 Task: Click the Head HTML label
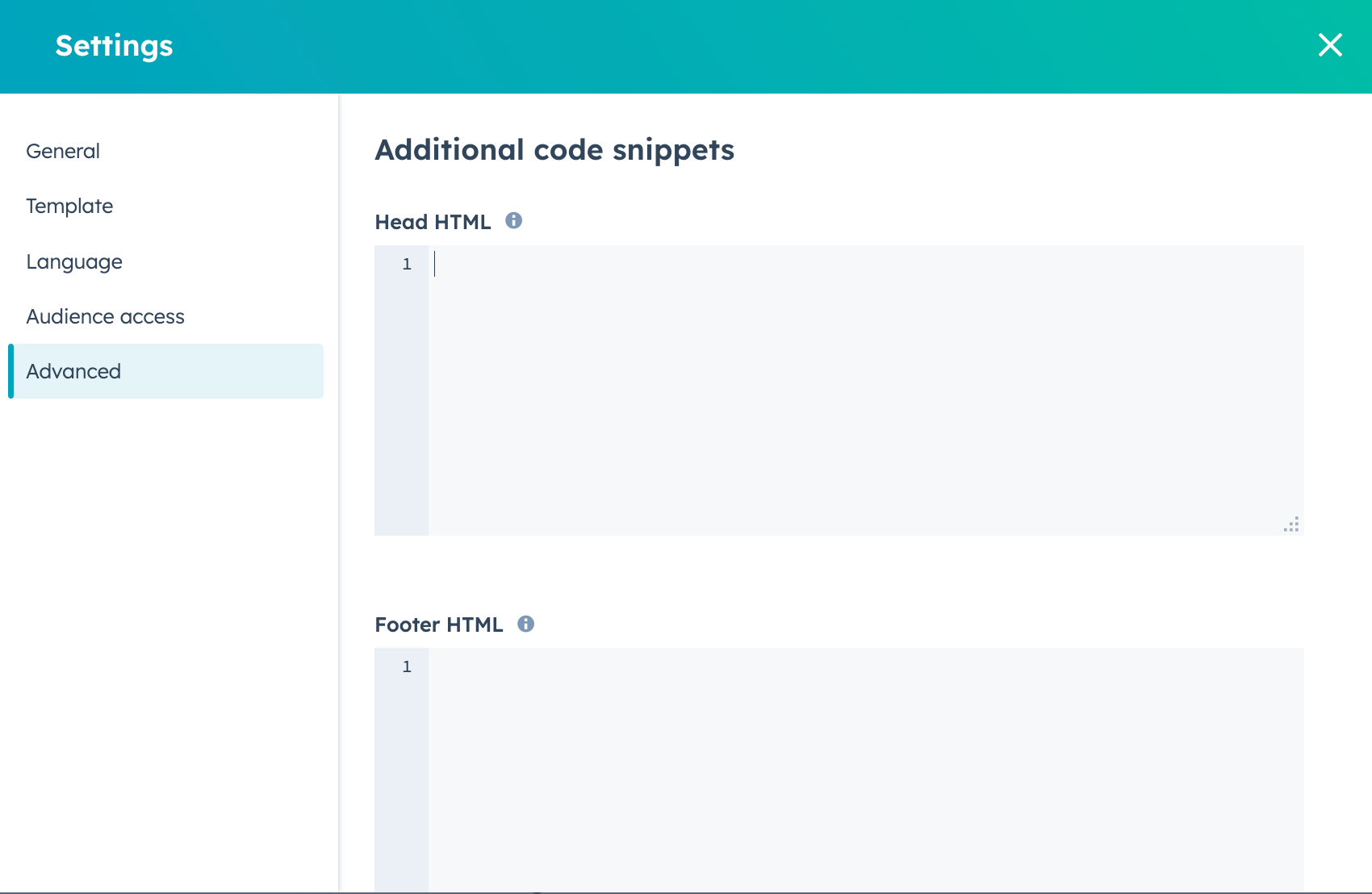[433, 221]
